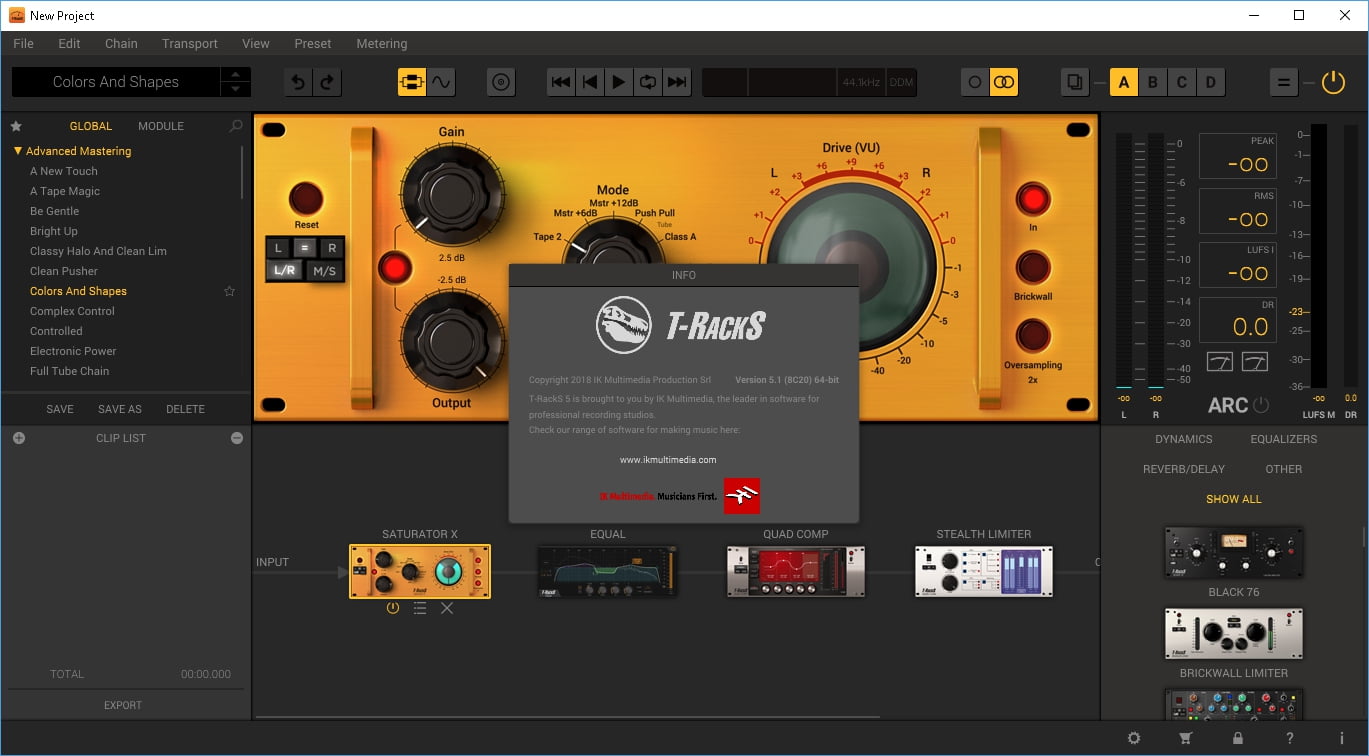Select the R channel button

(x=332, y=248)
